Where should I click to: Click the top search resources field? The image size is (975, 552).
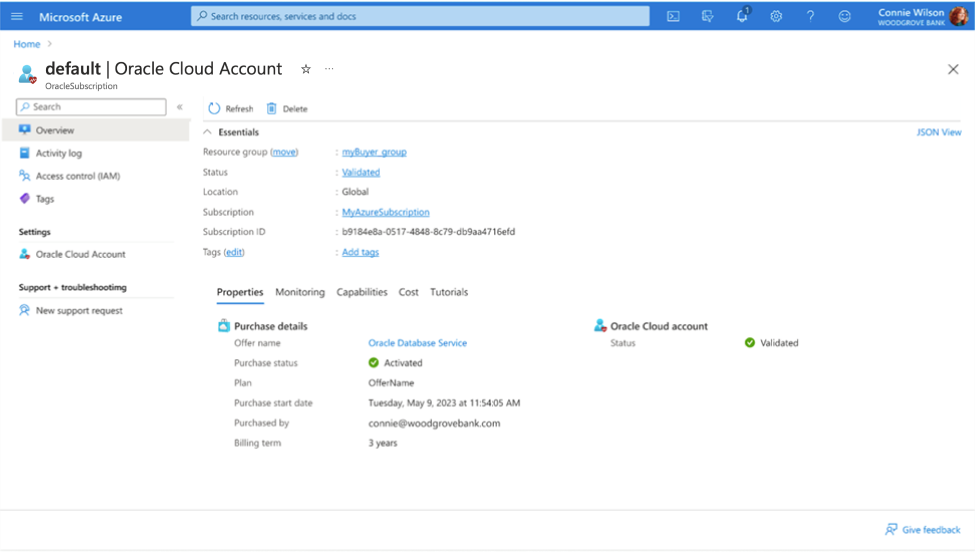(x=420, y=16)
